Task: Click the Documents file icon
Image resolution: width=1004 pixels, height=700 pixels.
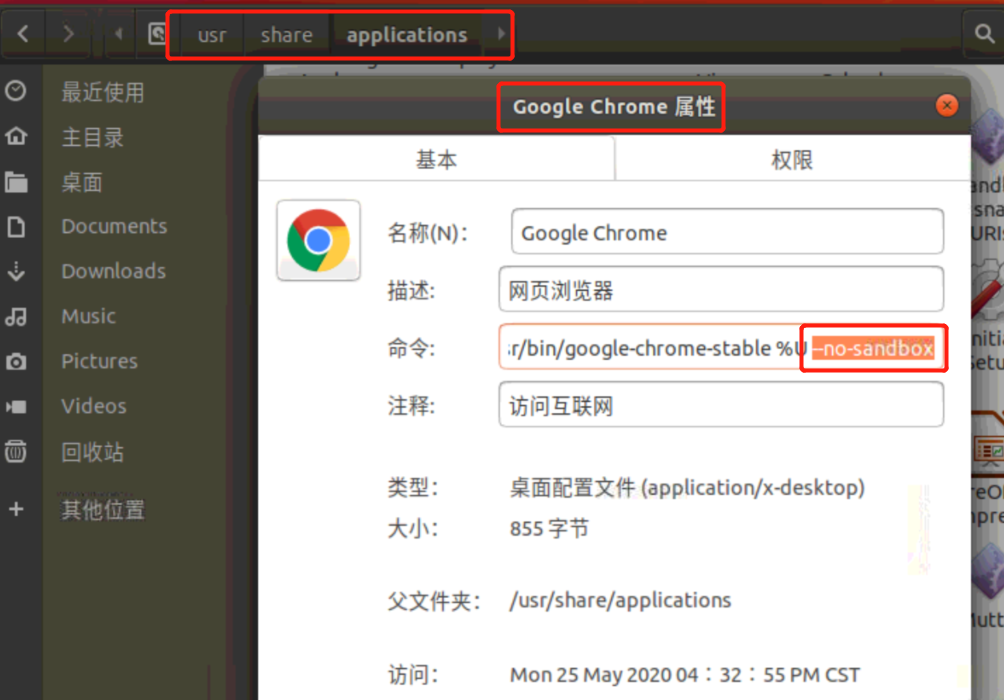Action: [16, 227]
